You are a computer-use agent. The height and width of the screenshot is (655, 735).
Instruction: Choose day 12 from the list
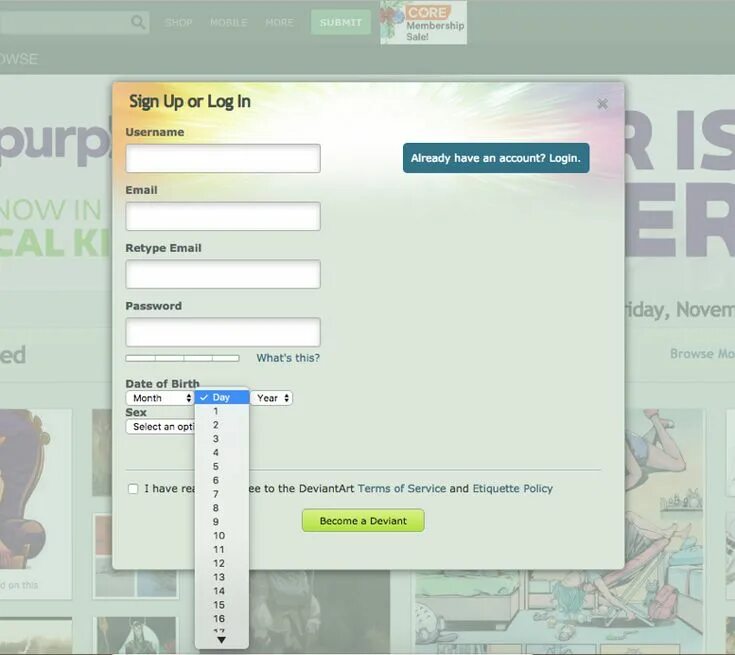[x=222, y=563]
